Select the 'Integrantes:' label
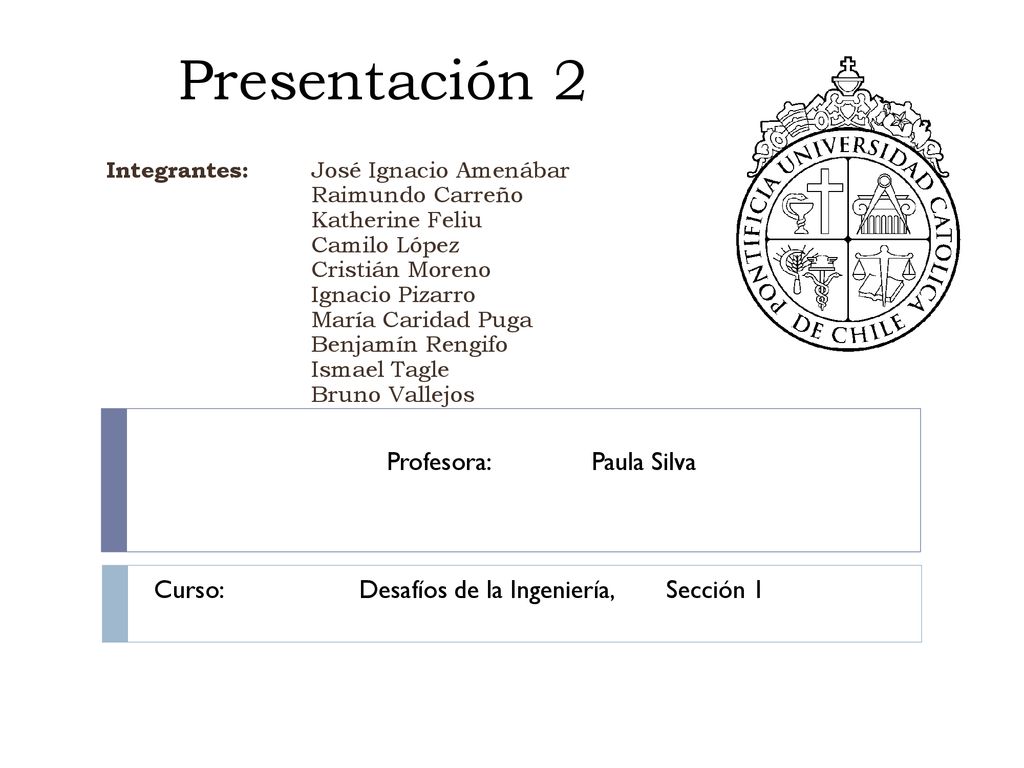This screenshot has height=768, width=1024. coord(178,170)
